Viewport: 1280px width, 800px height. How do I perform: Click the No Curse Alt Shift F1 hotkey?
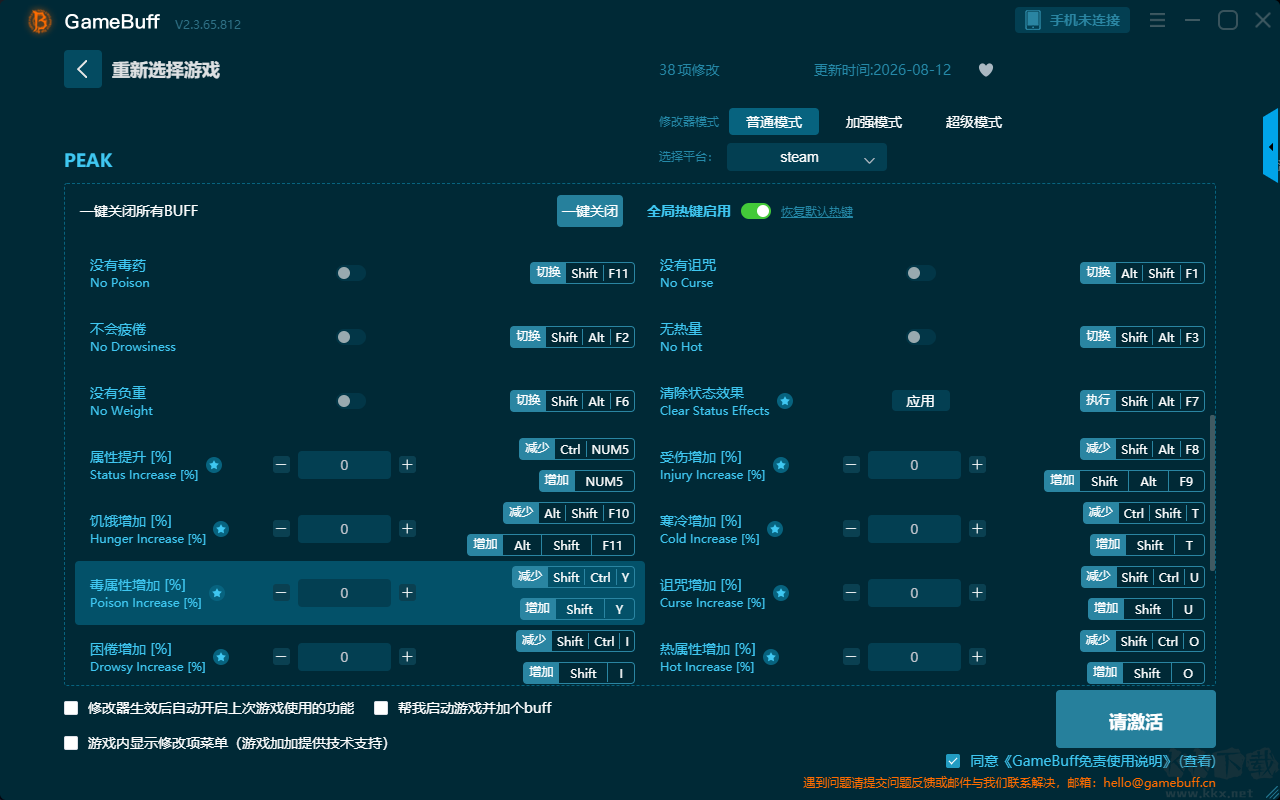click(1142, 273)
